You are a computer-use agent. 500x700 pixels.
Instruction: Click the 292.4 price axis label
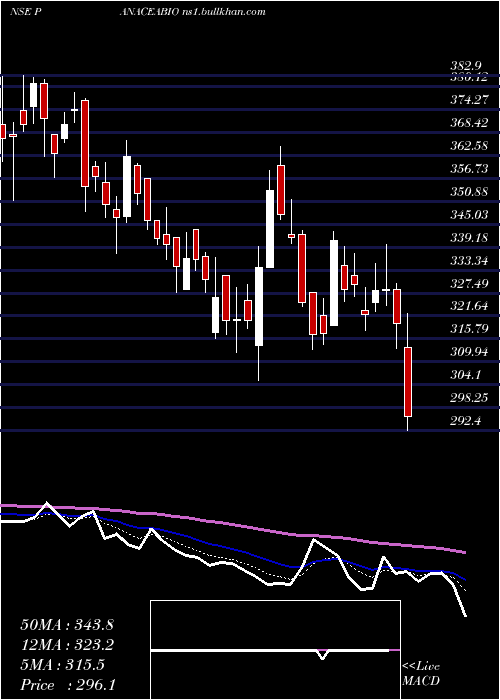[x=466, y=421]
